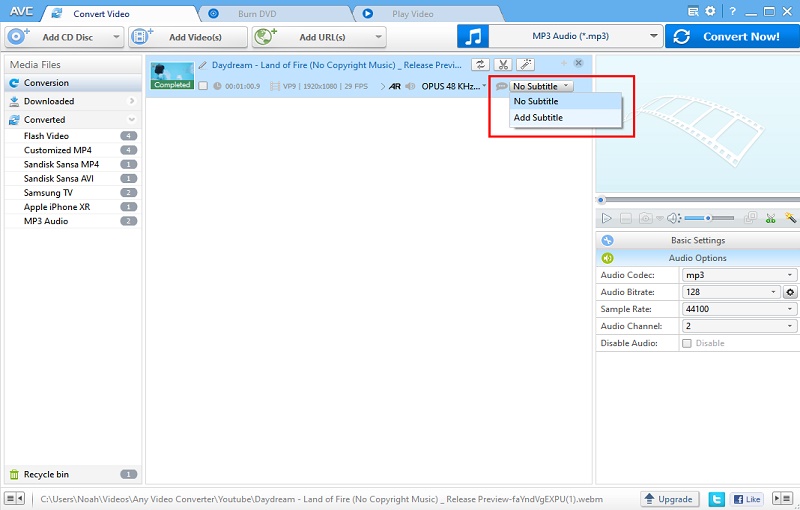The image size is (800, 510).
Task: Take a snapshot with the camera icon
Action: point(645,218)
